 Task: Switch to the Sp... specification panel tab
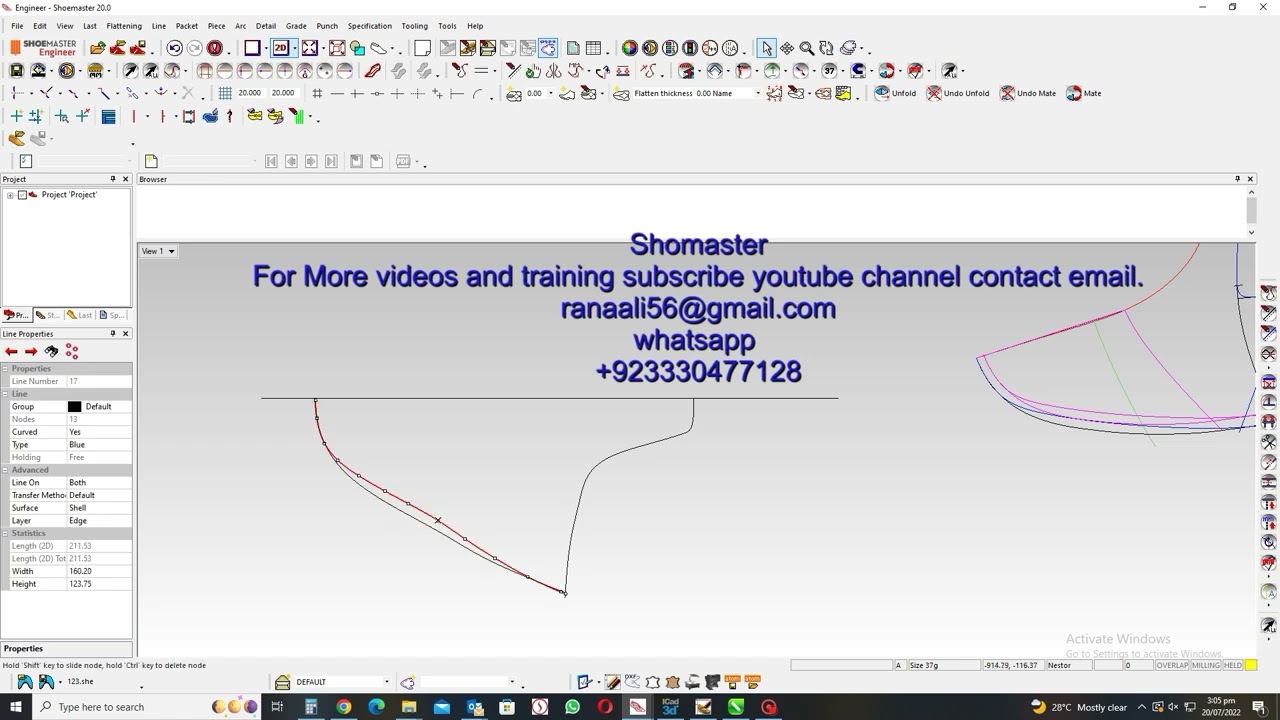112,315
